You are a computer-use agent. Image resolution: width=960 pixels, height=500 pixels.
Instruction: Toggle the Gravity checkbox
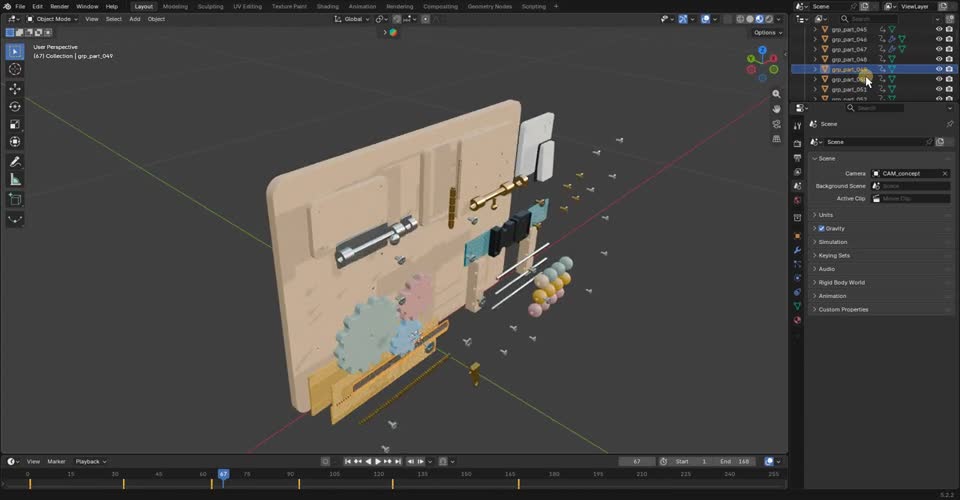point(822,228)
